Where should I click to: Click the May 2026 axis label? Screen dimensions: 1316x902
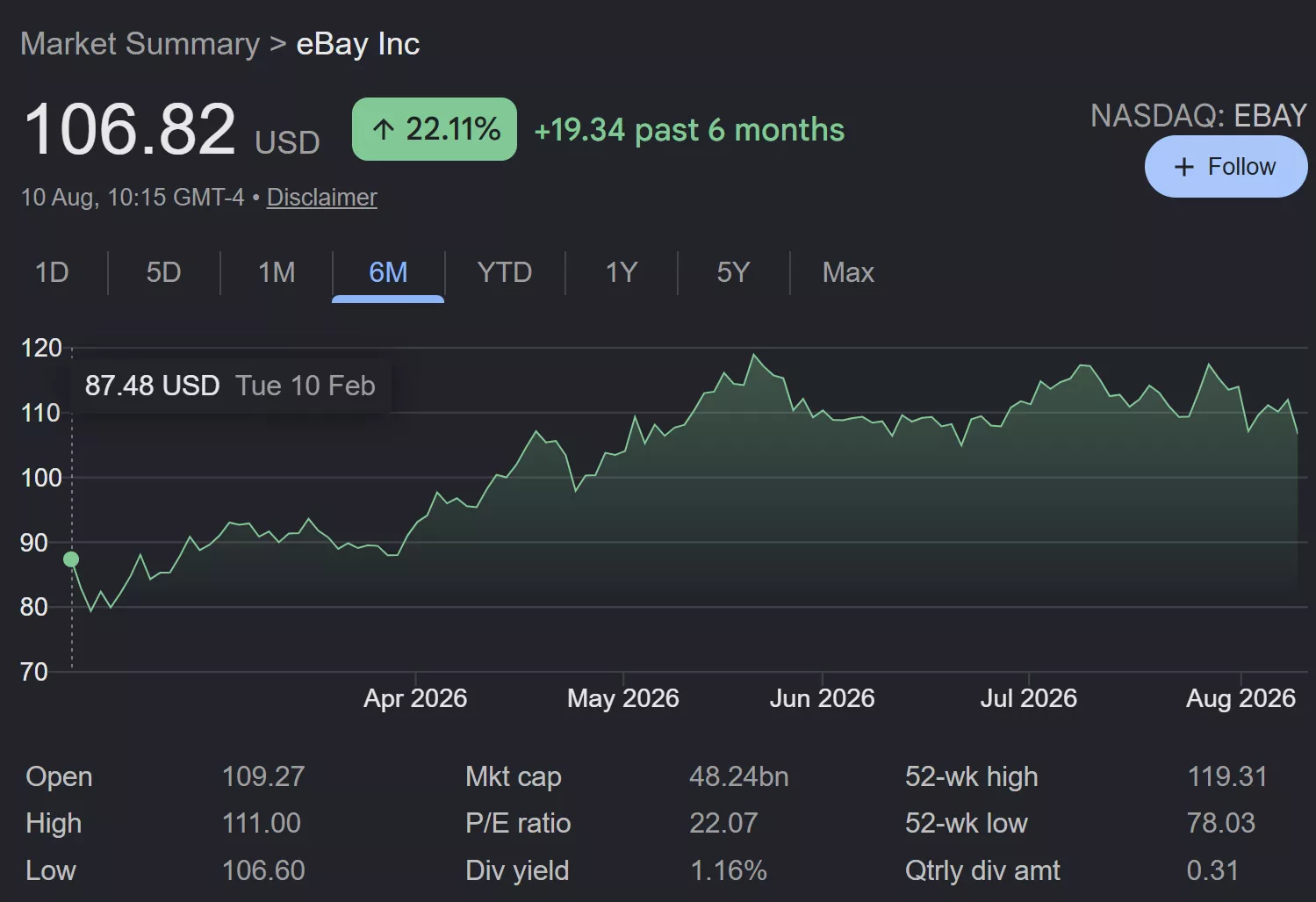tap(623, 698)
